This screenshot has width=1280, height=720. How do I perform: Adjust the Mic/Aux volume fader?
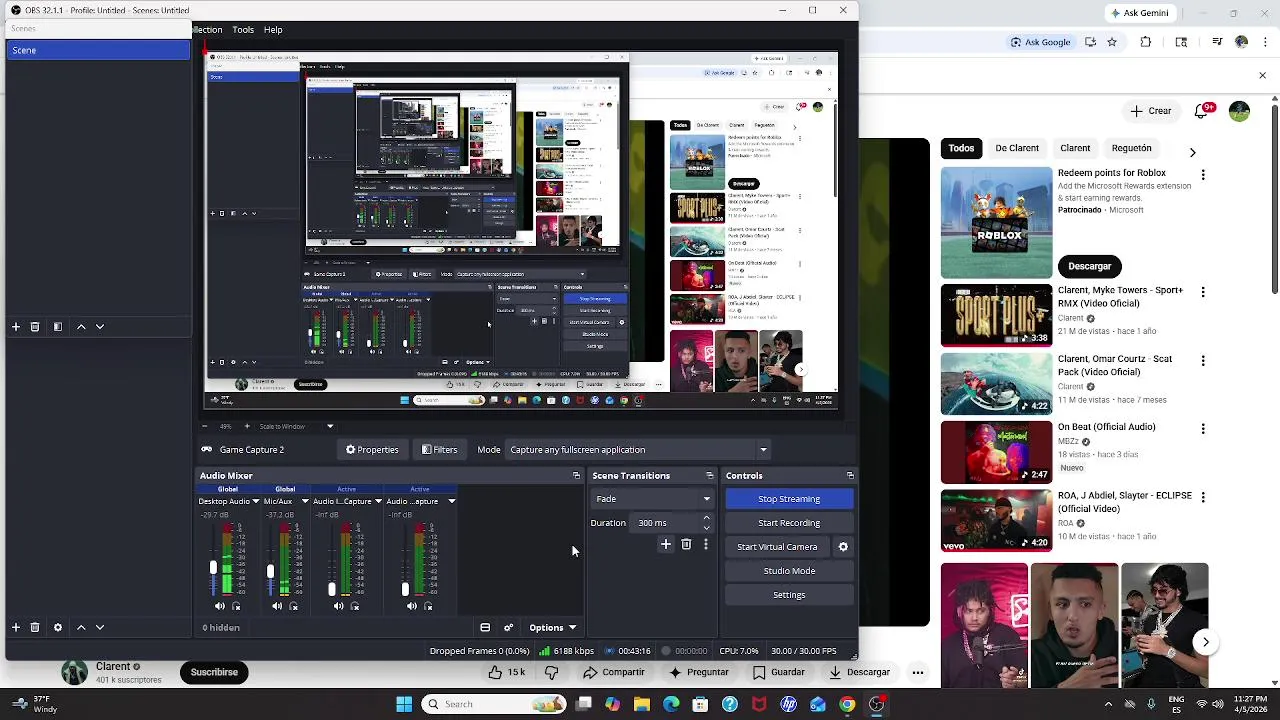[x=270, y=572]
